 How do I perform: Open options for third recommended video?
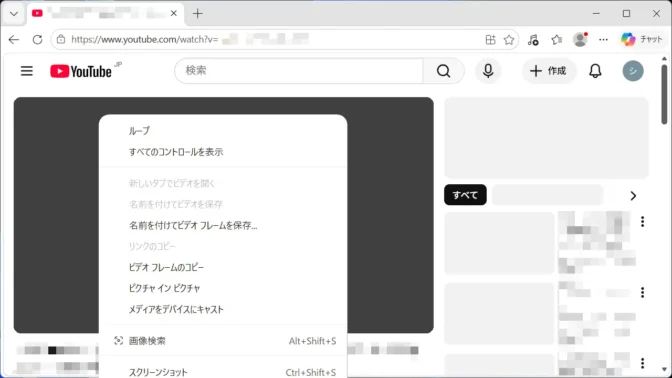click(642, 363)
